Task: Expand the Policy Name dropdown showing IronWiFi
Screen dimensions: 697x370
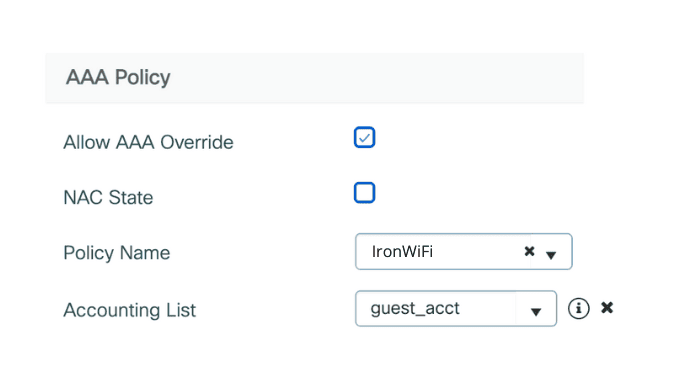Action: [464, 252]
